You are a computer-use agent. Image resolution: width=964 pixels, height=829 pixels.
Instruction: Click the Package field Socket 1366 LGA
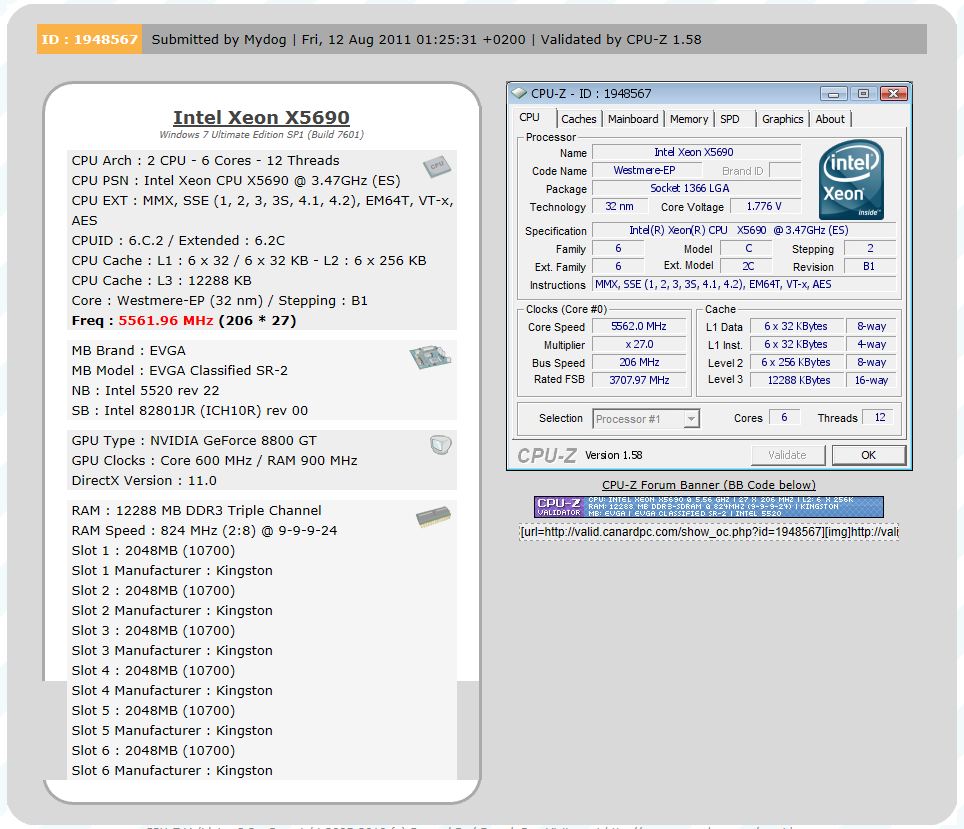click(x=696, y=188)
